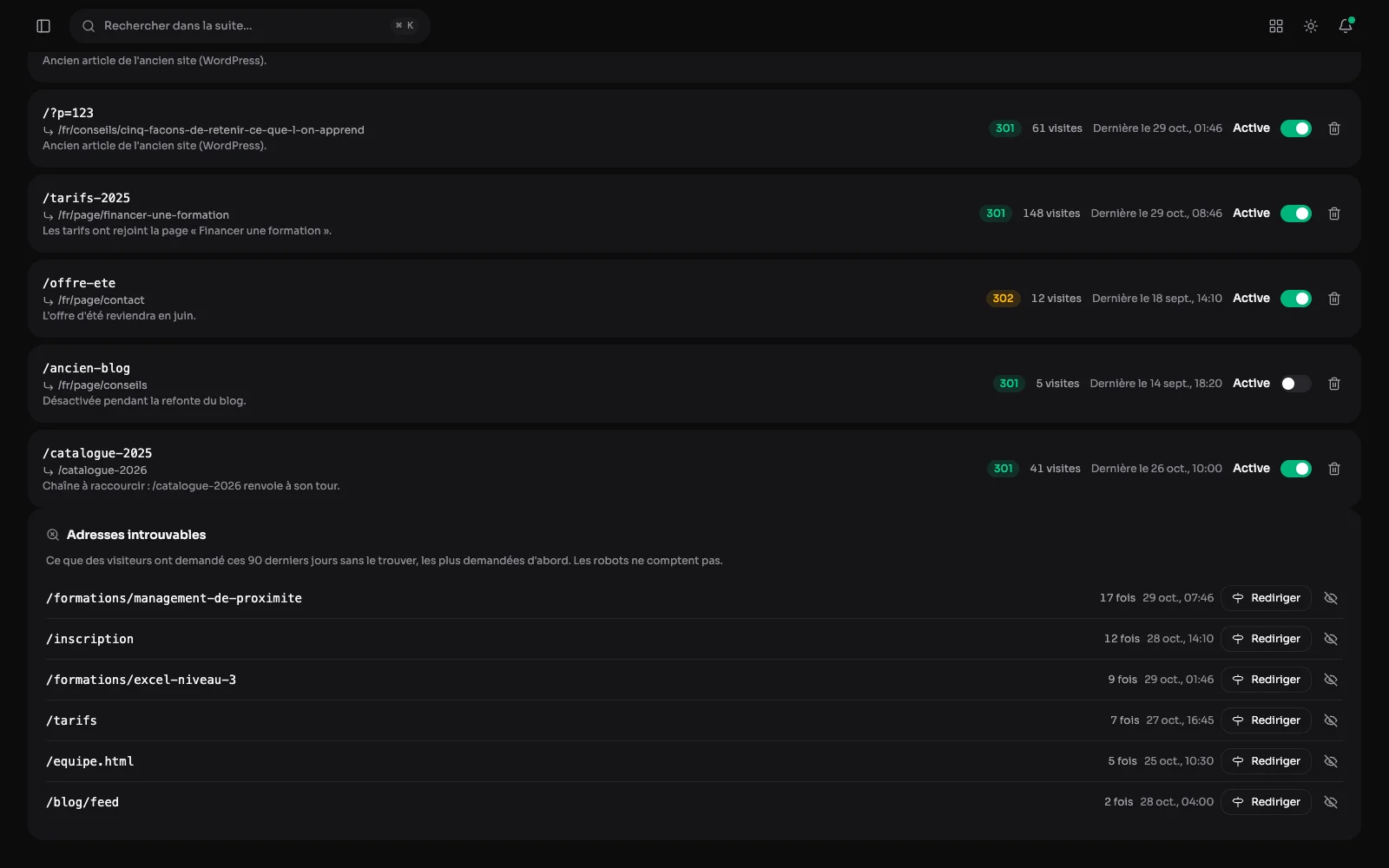Click the '148 visites' count
Viewport: 1389px width, 868px height.
[1051, 214]
